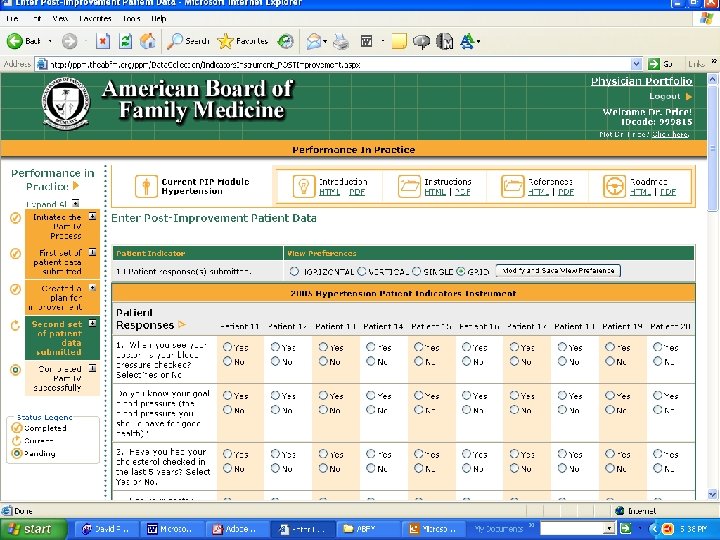720x540 pixels.
Task: Click Modify and Save View Preference button
Action: 557,271
